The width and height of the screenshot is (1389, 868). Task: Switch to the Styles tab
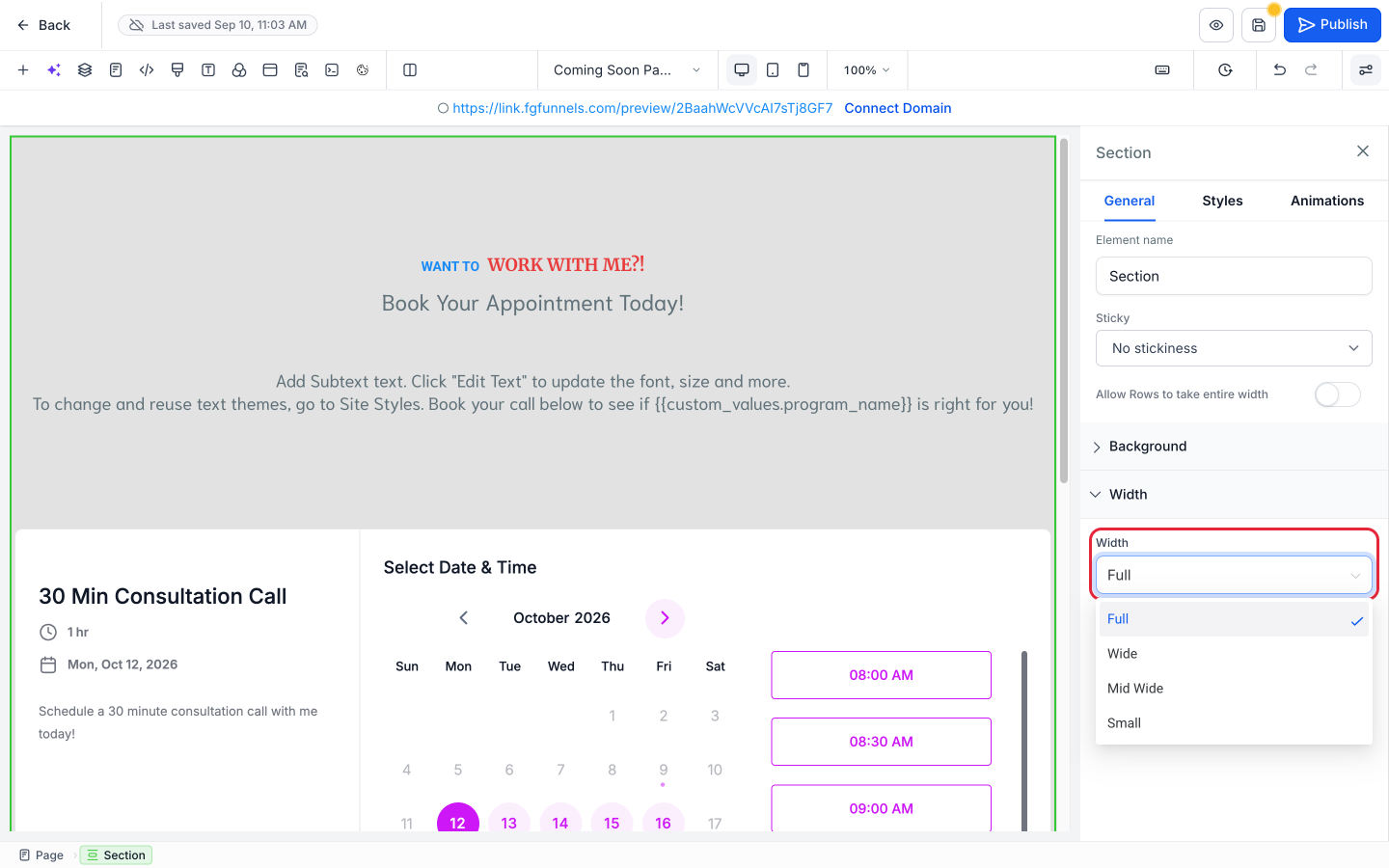click(1222, 201)
